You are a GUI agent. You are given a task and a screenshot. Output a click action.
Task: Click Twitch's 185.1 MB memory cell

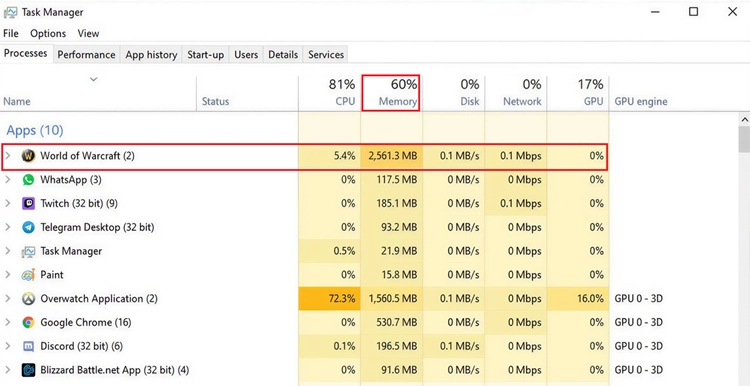[391, 204]
